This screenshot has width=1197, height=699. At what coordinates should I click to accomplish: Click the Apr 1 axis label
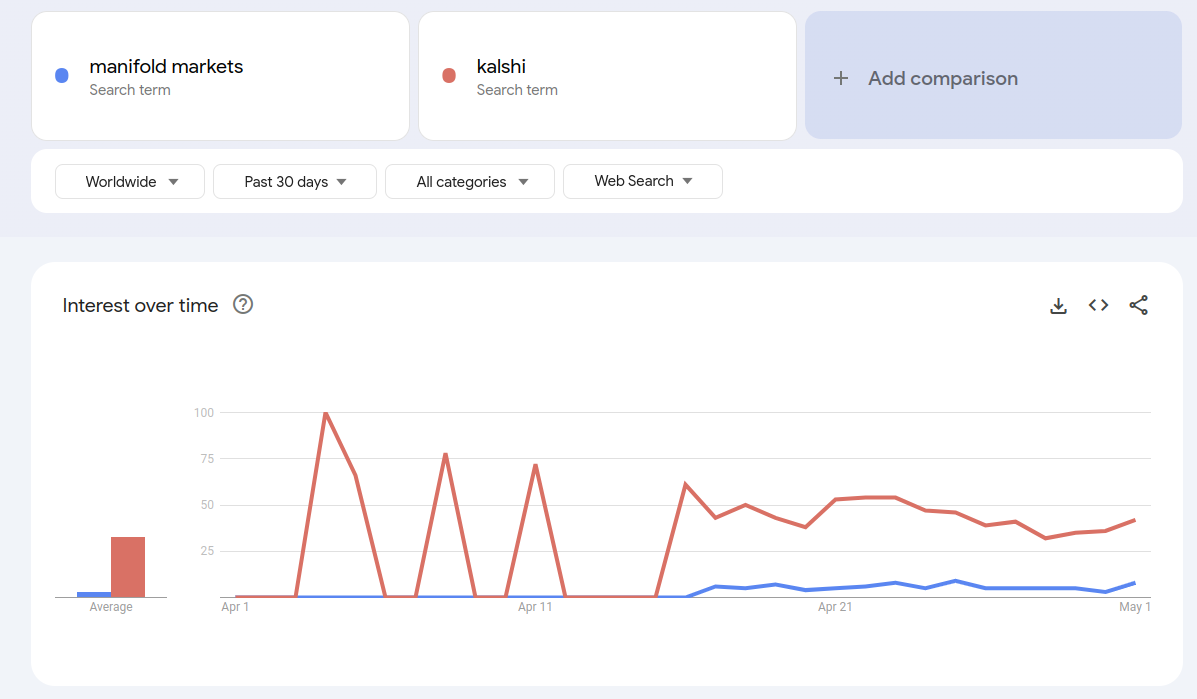235,607
